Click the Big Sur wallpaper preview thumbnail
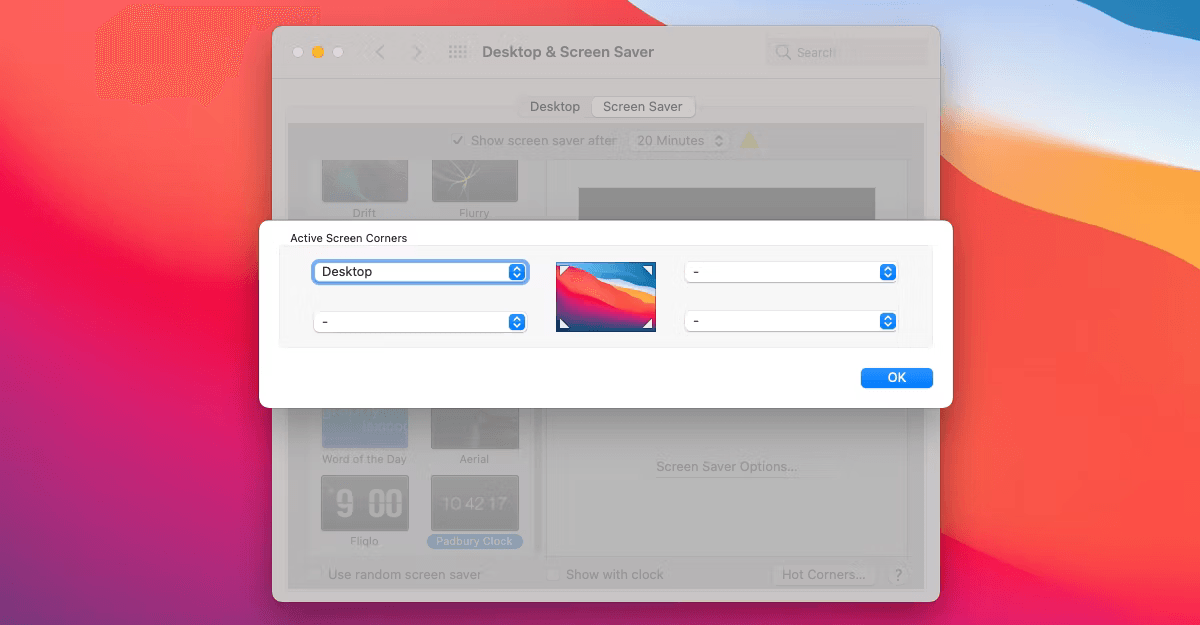The image size is (1200, 625). click(x=606, y=297)
